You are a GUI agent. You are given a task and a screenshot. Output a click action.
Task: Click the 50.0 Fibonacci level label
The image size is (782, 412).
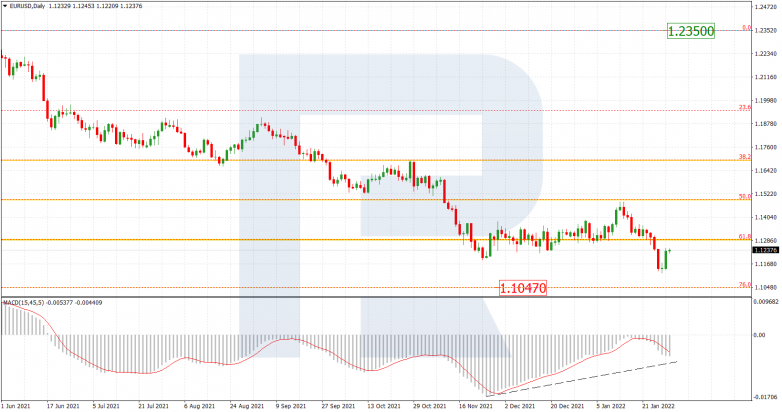pyautogui.click(x=745, y=197)
